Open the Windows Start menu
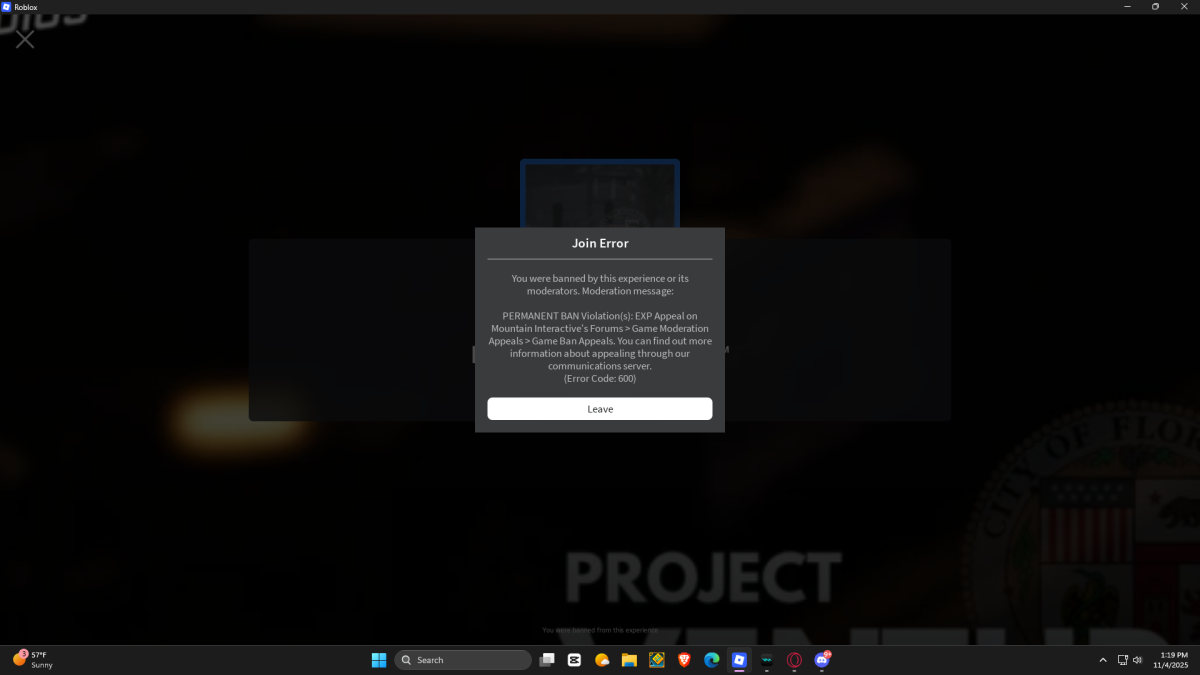1200x675 pixels. click(379, 660)
